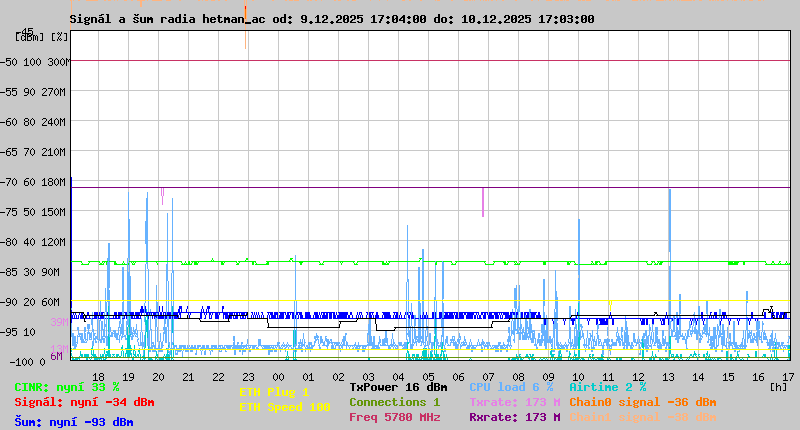800x430 pixels.
Task: Click the y-axis label -50 100 300M
Action: (35, 62)
